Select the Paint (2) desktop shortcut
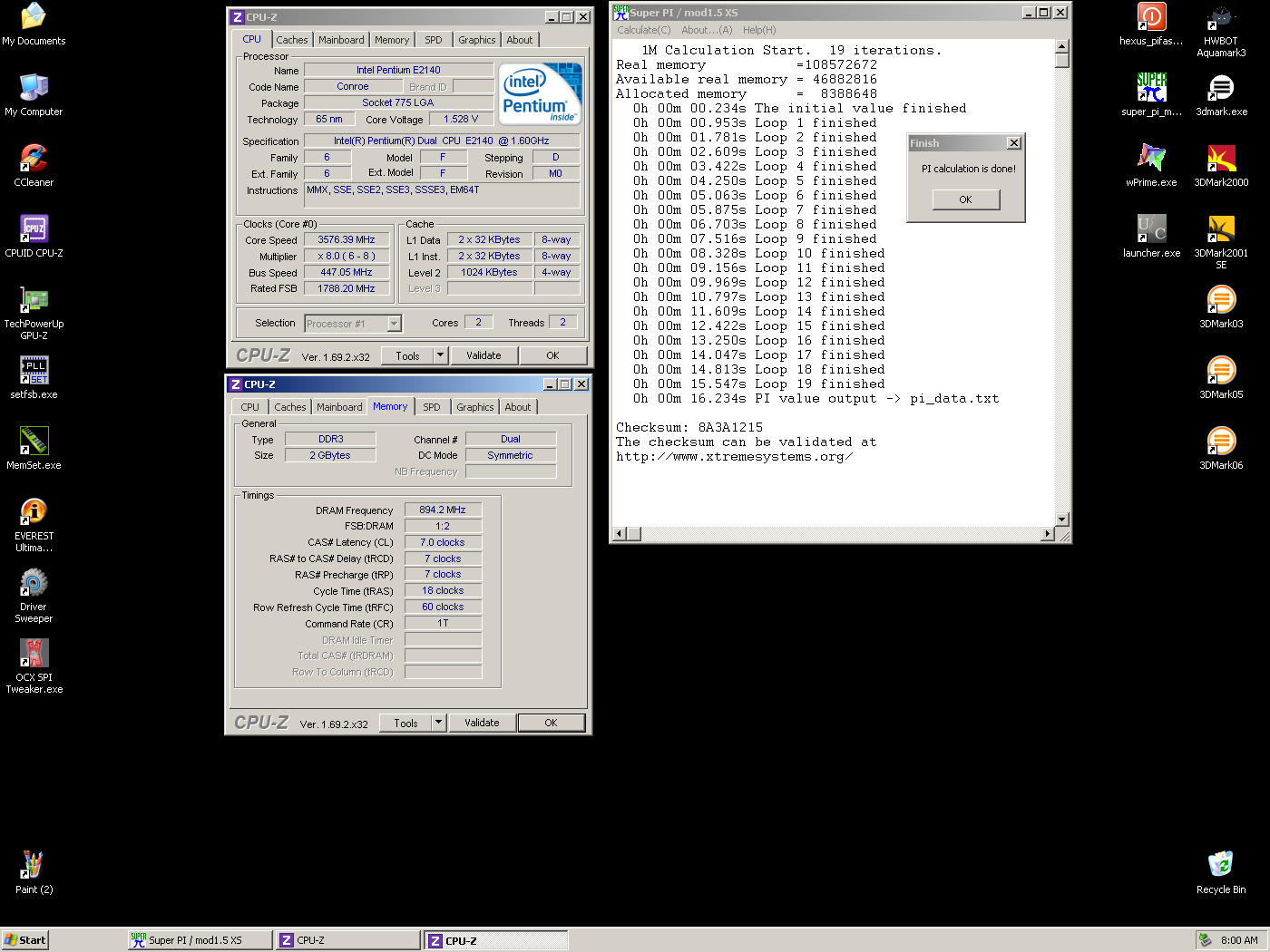Screen dimensions: 1270x952 click(x=34, y=873)
